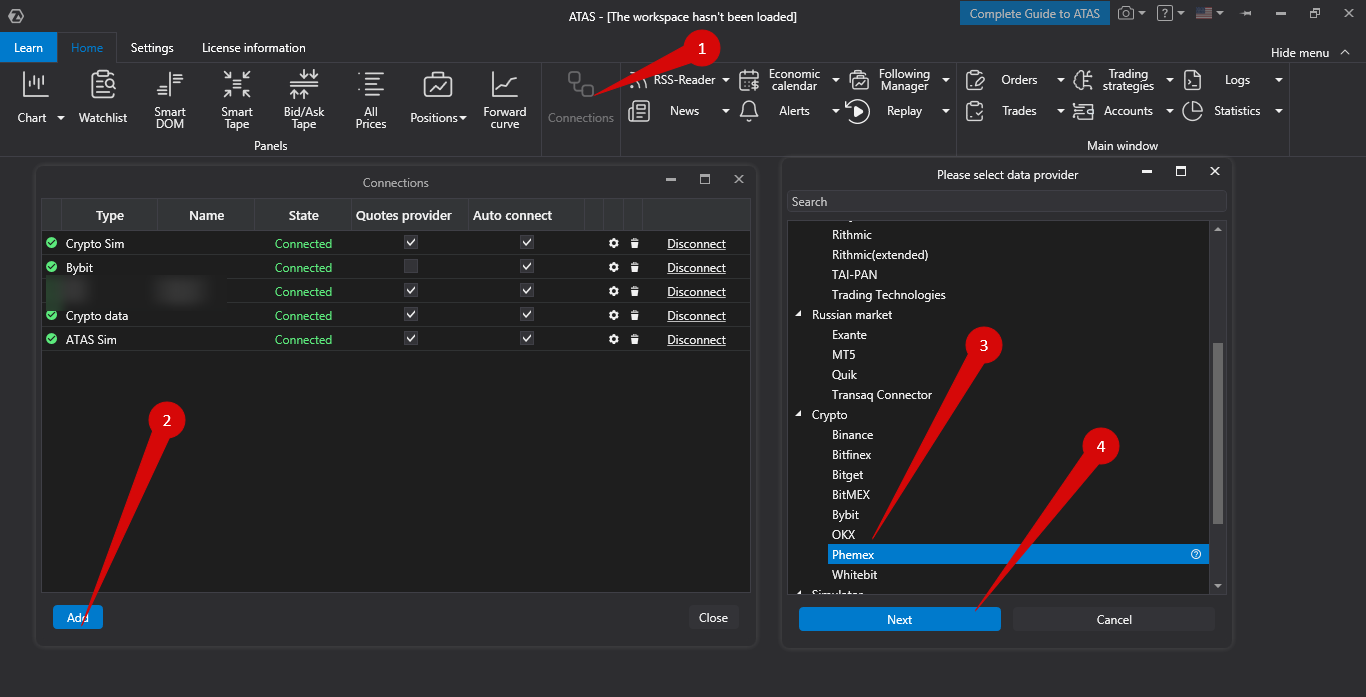Expand the Positions dropdown arrow
The height and width of the screenshot is (697, 1366).
pos(463,118)
